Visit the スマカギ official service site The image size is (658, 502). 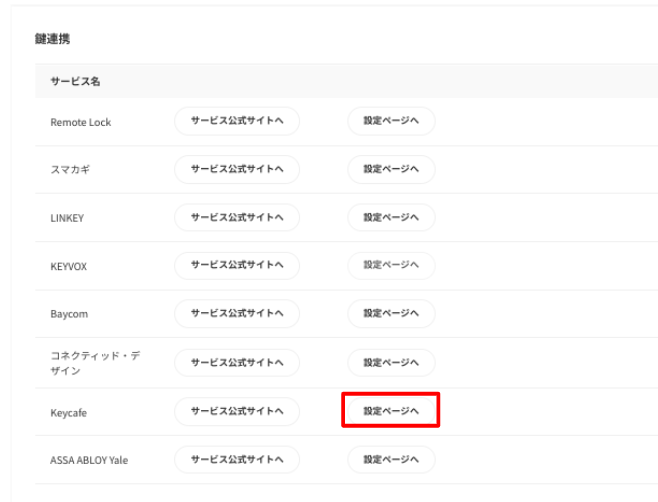pyautogui.click(x=237, y=170)
